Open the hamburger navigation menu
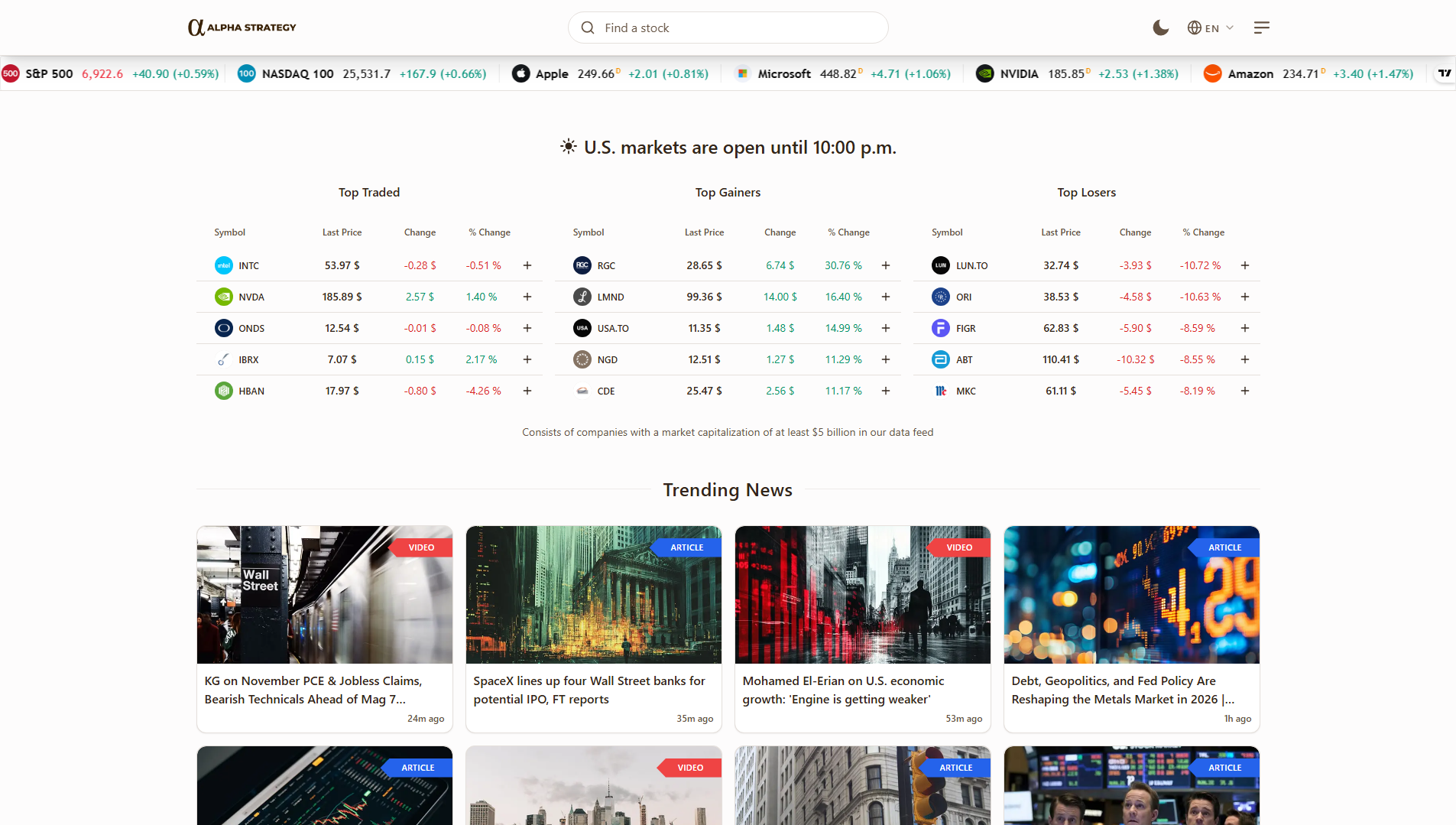 [x=1261, y=28]
